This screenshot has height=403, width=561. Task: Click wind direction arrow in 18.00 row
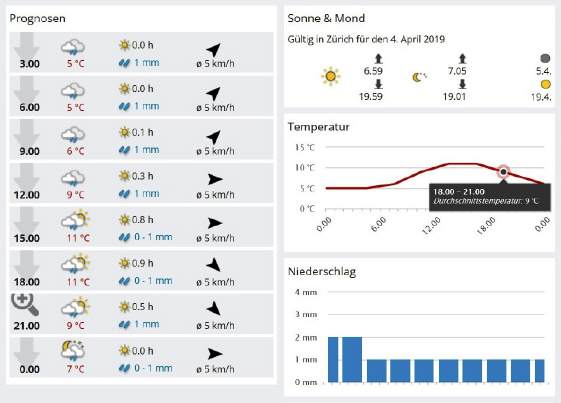tap(214, 265)
